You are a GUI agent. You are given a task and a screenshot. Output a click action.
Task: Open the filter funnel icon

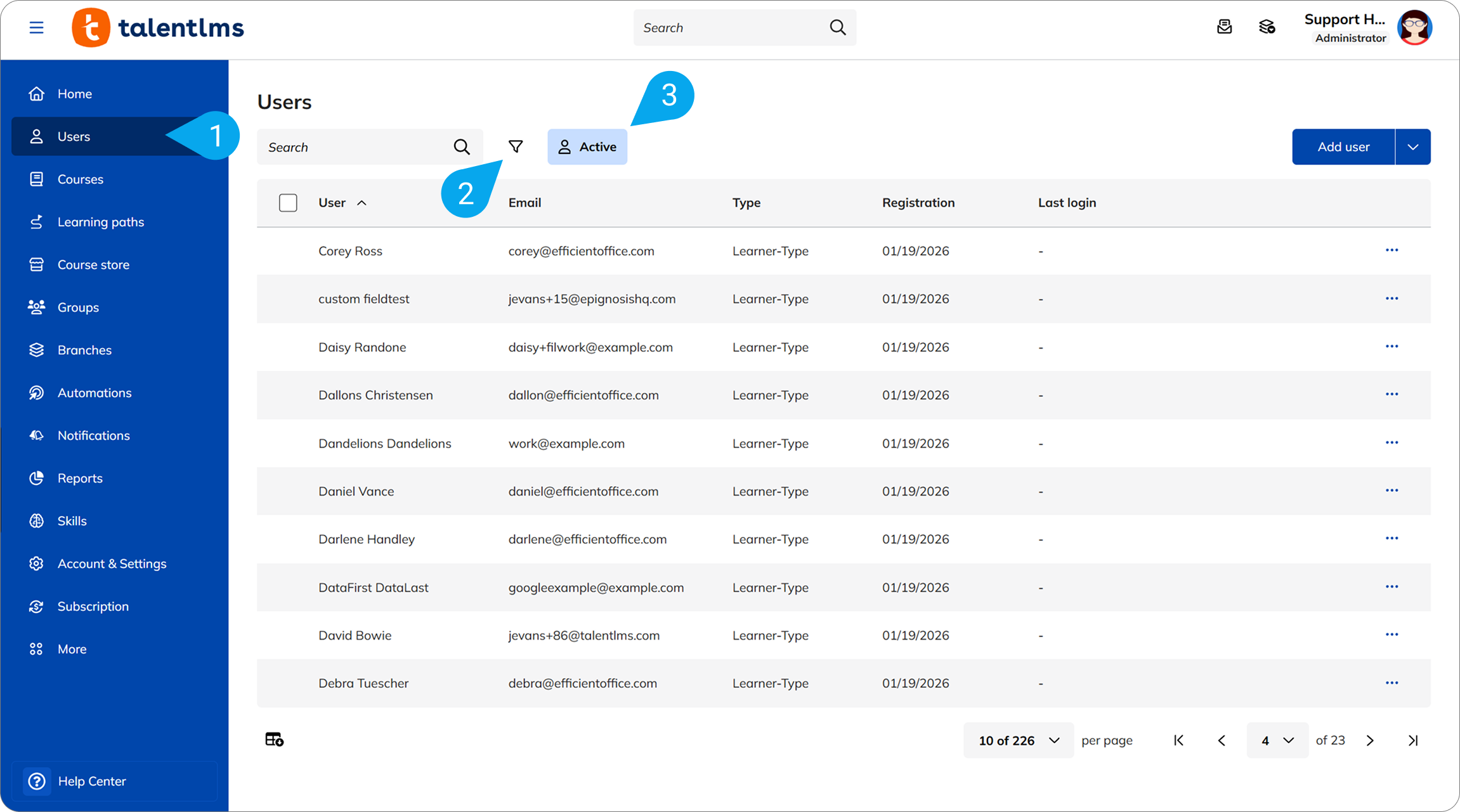tap(516, 147)
